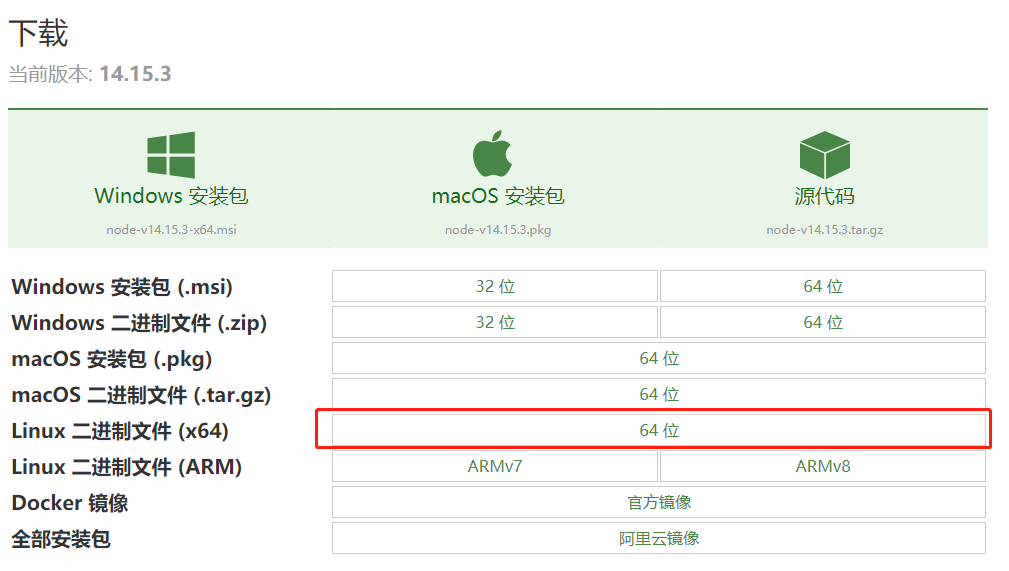Select ARMv7 Linux binary download
This screenshot has width=1009, height=571.
click(x=495, y=467)
